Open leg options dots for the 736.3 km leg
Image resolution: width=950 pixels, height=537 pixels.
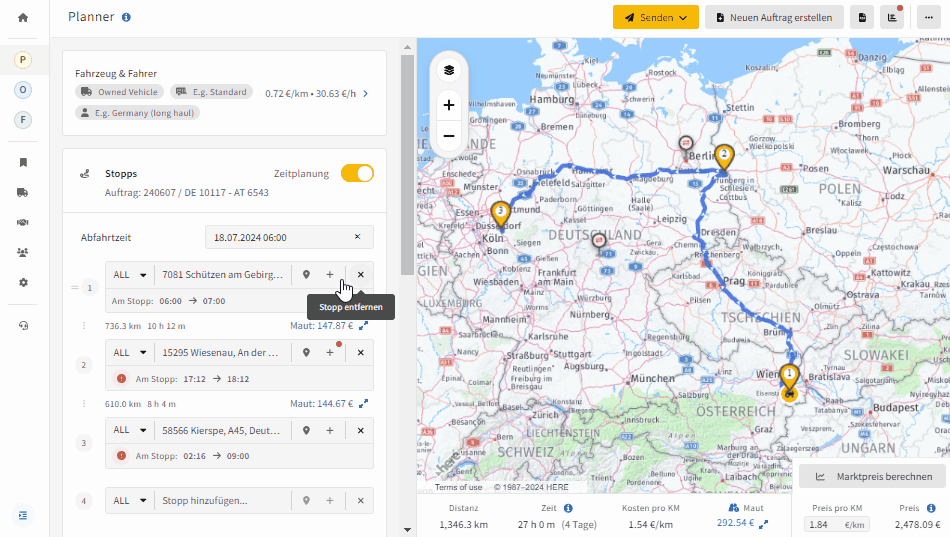click(x=84, y=325)
